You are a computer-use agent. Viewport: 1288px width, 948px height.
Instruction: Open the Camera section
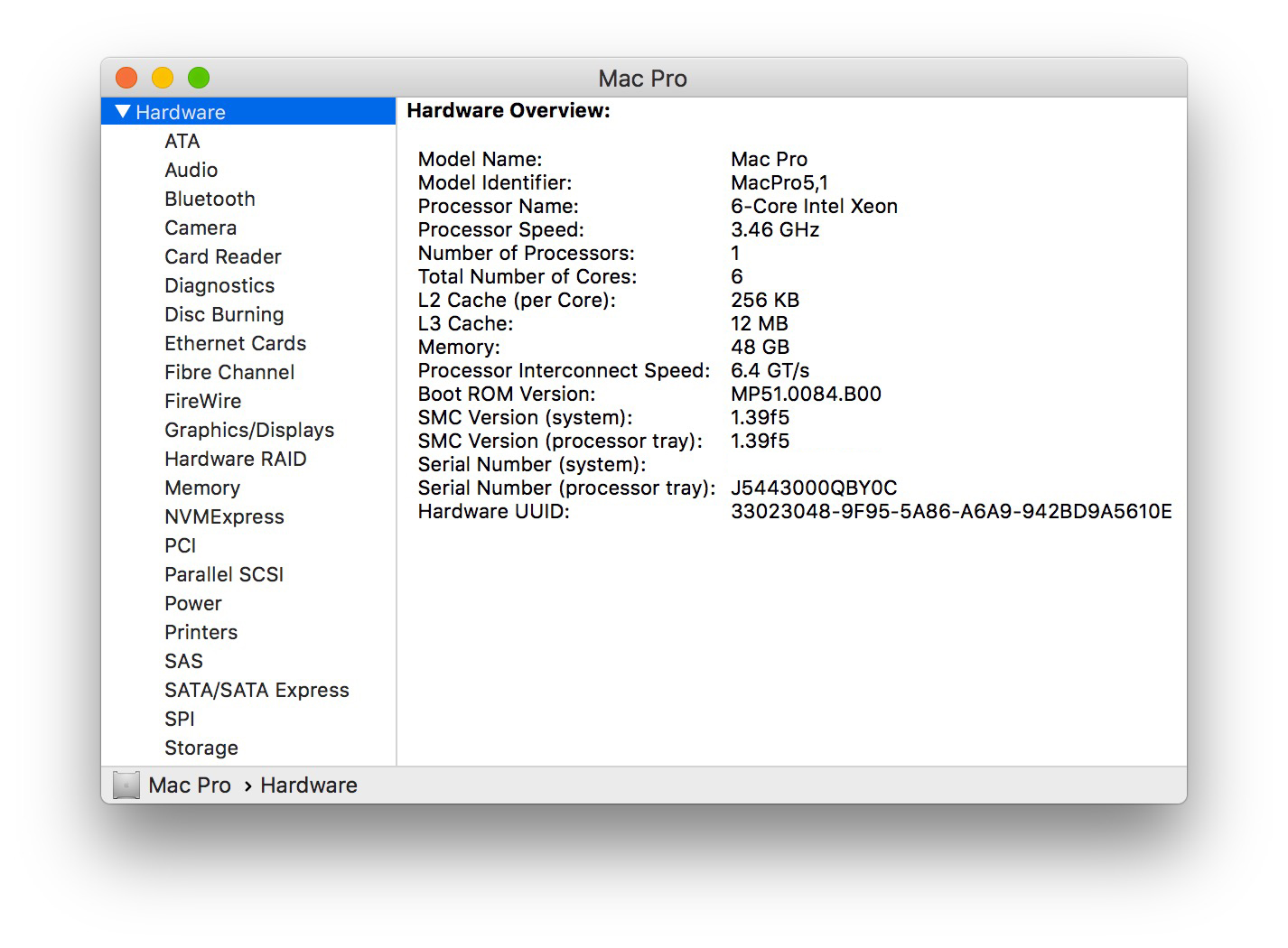click(x=201, y=228)
